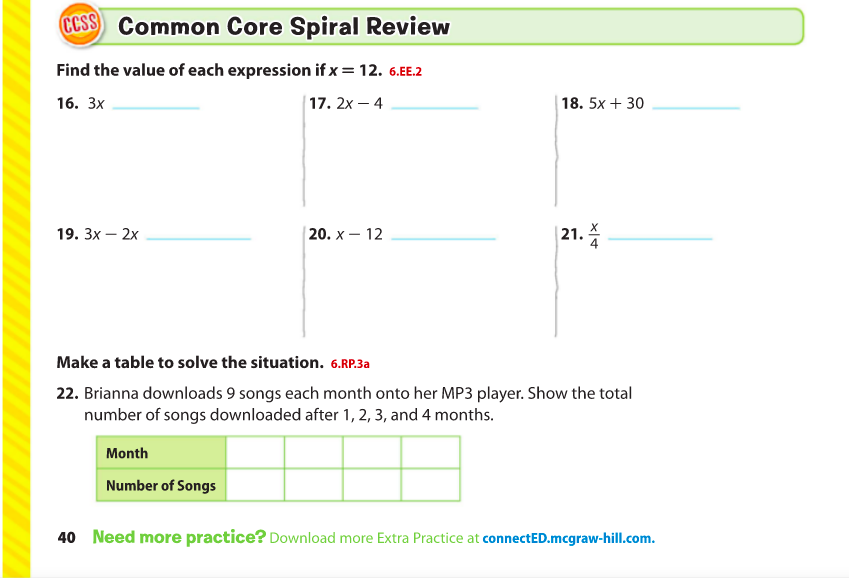The height and width of the screenshot is (578, 849).
Task: Click the Common Core Spiral Review heading
Action: [x=284, y=27]
